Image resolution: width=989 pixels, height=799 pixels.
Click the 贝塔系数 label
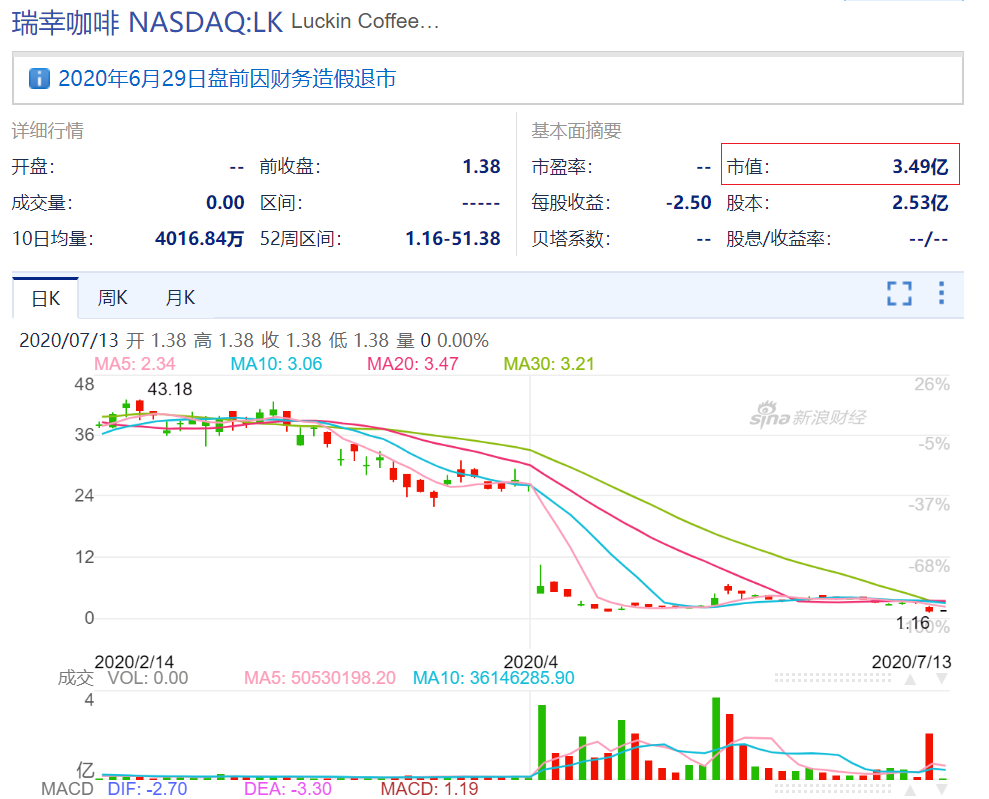click(x=571, y=238)
